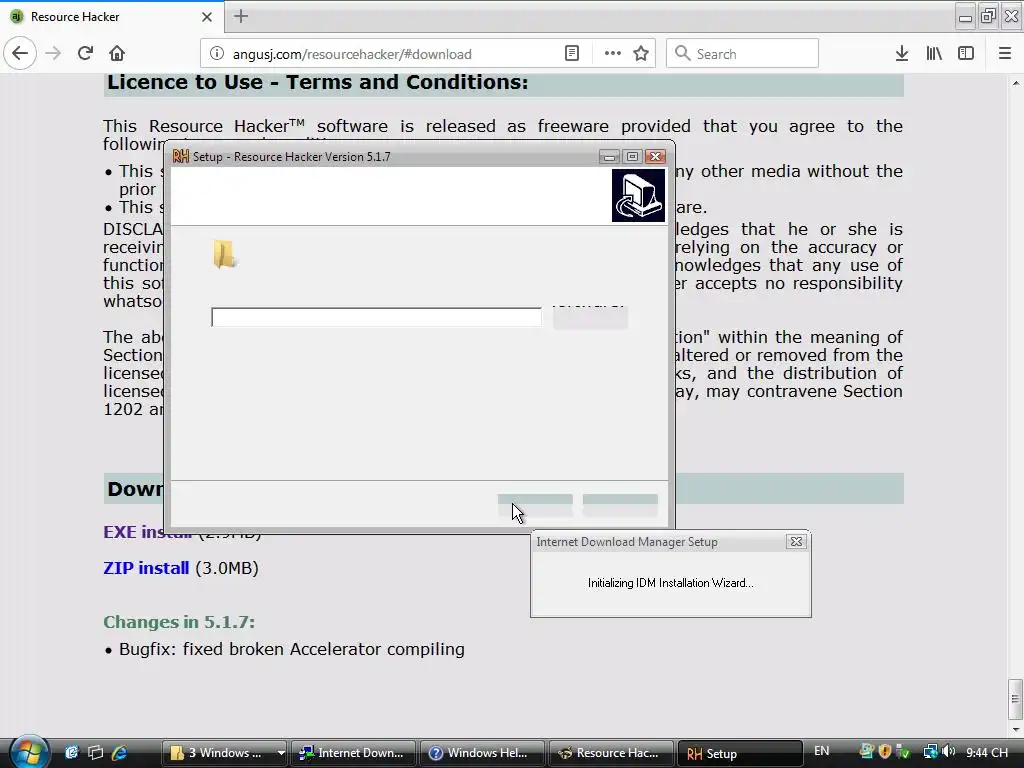The image size is (1024, 768).
Task: Go to the Firefox home page
Action: click(117, 54)
